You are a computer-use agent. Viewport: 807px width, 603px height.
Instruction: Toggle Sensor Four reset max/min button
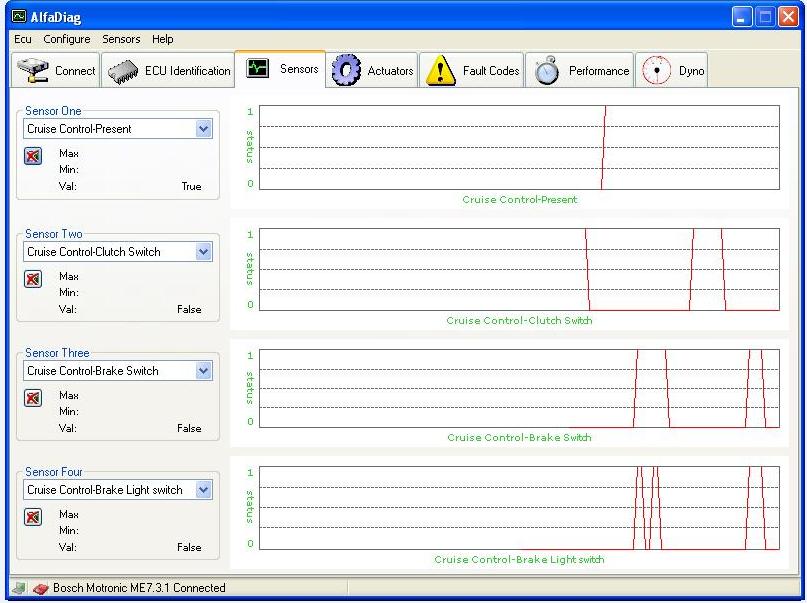(x=34, y=517)
